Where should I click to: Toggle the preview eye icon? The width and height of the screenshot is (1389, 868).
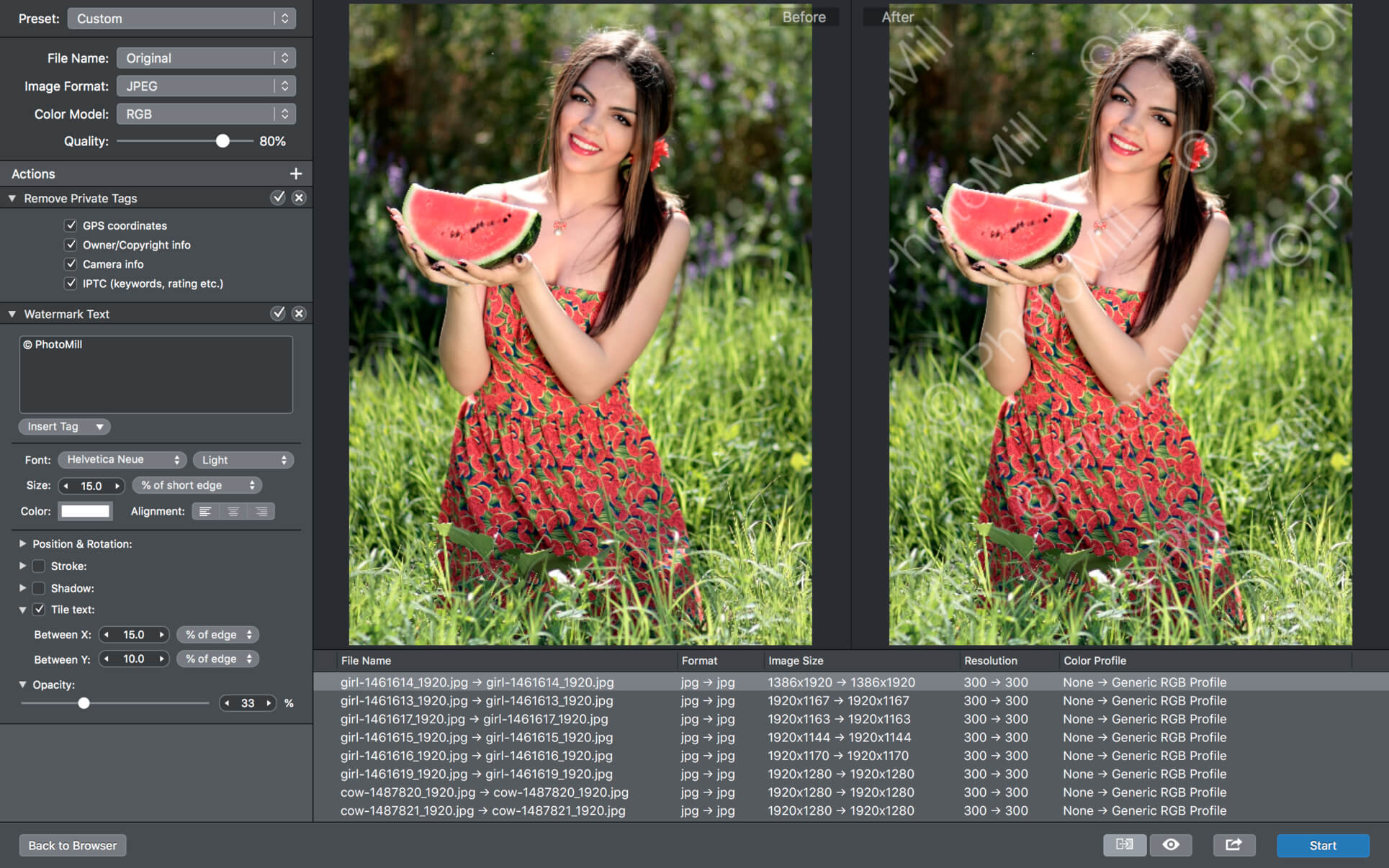1171,845
